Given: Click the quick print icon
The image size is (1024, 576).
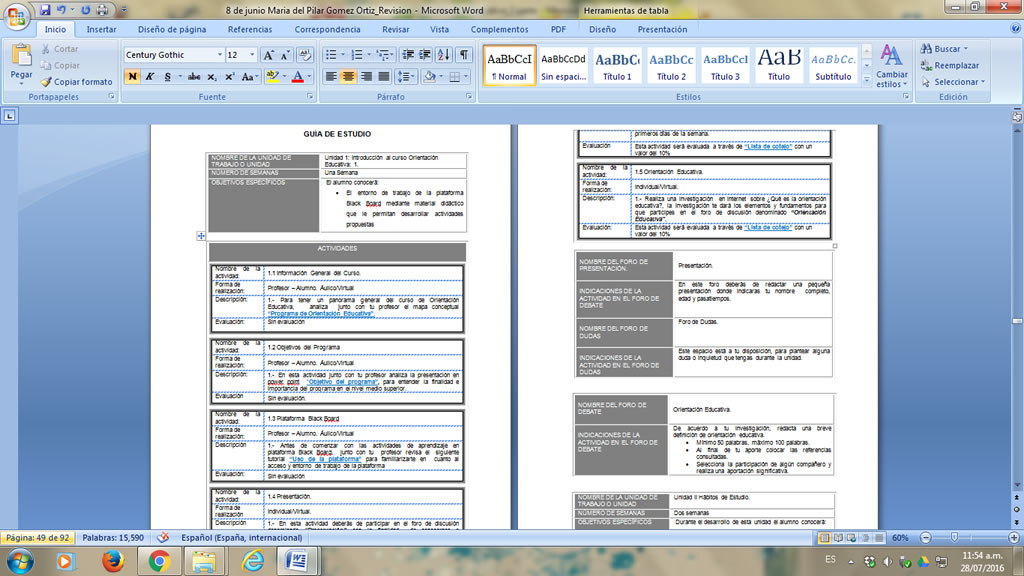Looking at the screenshot, I should [x=103, y=10].
